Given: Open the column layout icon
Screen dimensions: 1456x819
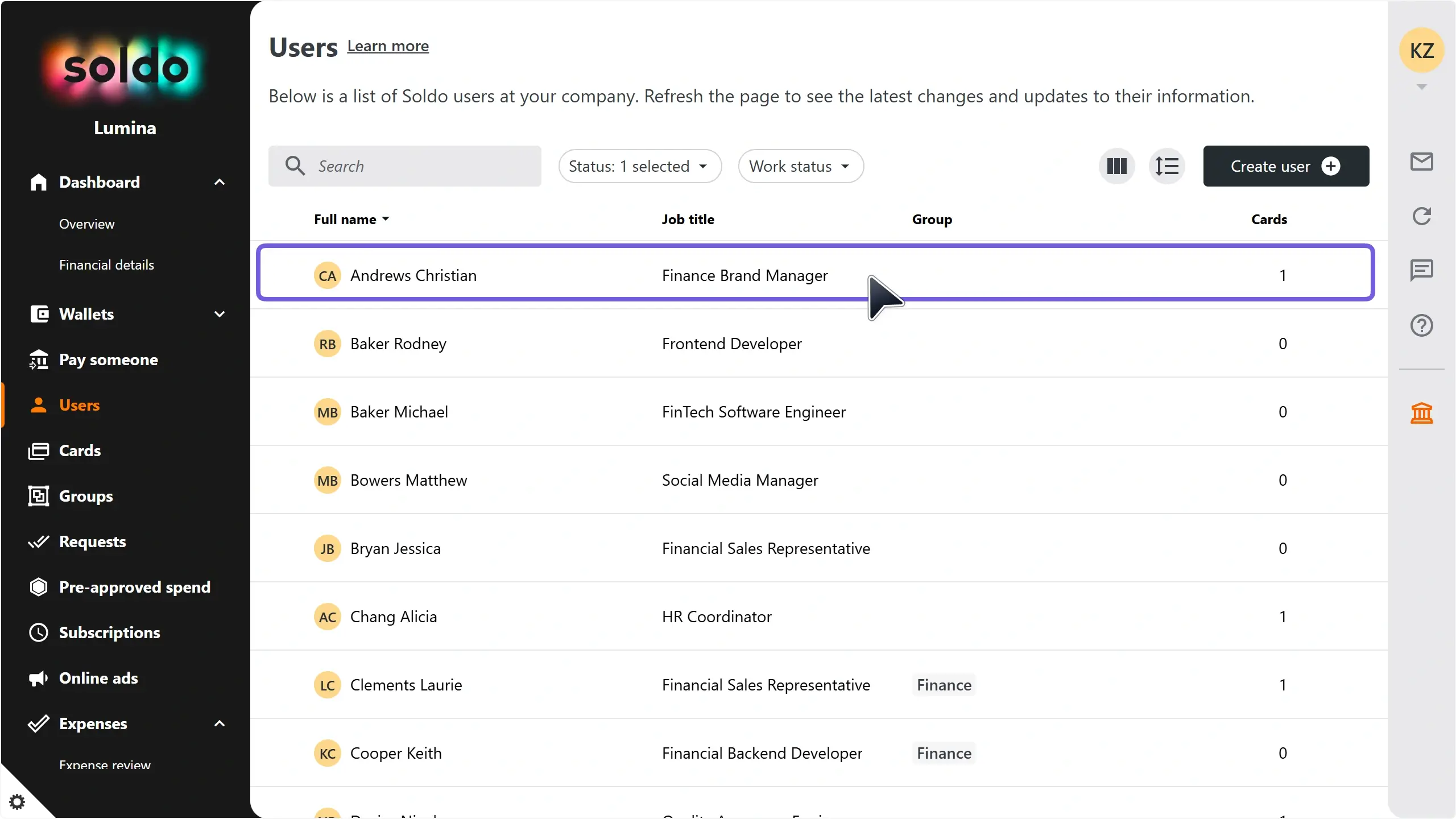Looking at the screenshot, I should pos(1116,166).
